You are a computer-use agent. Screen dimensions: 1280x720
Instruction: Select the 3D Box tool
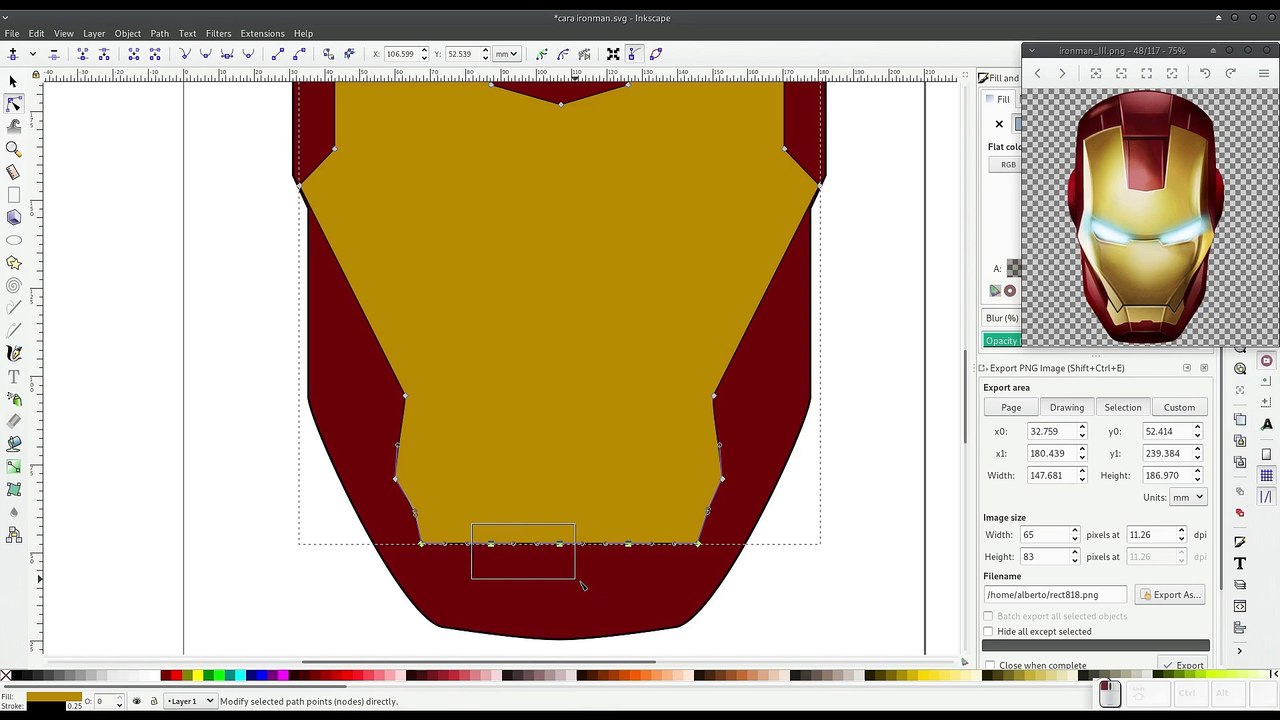point(13,217)
